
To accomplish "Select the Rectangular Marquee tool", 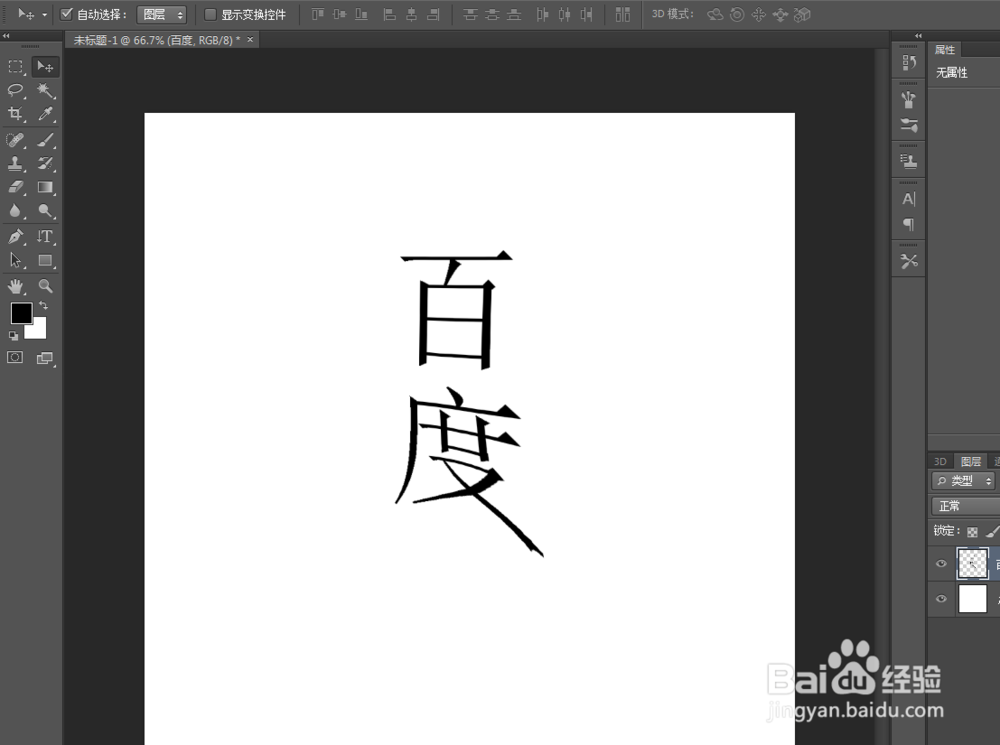I will pyautogui.click(x=15, y=66).
